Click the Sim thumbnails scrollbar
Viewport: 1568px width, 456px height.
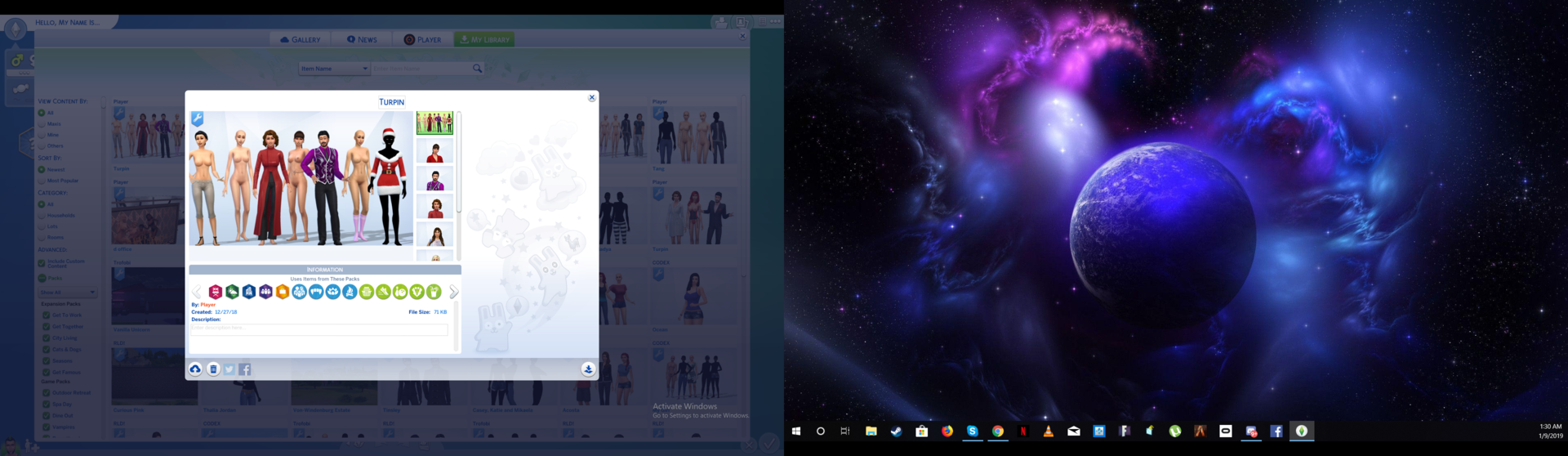tap(459, 163)
